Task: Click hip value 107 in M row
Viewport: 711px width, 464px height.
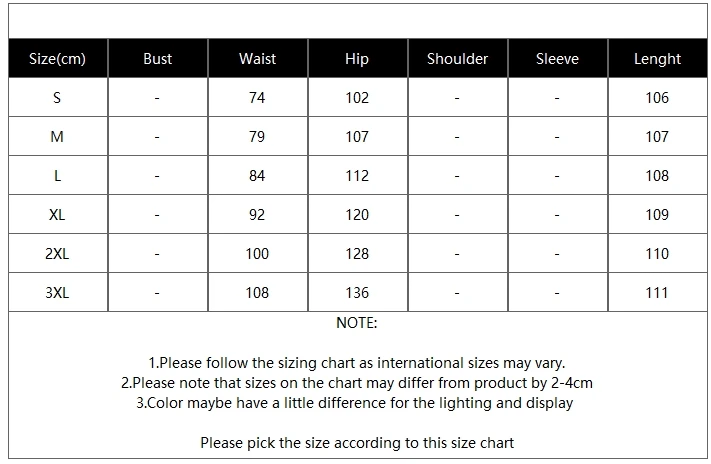Action: click(x=357, y=137)
